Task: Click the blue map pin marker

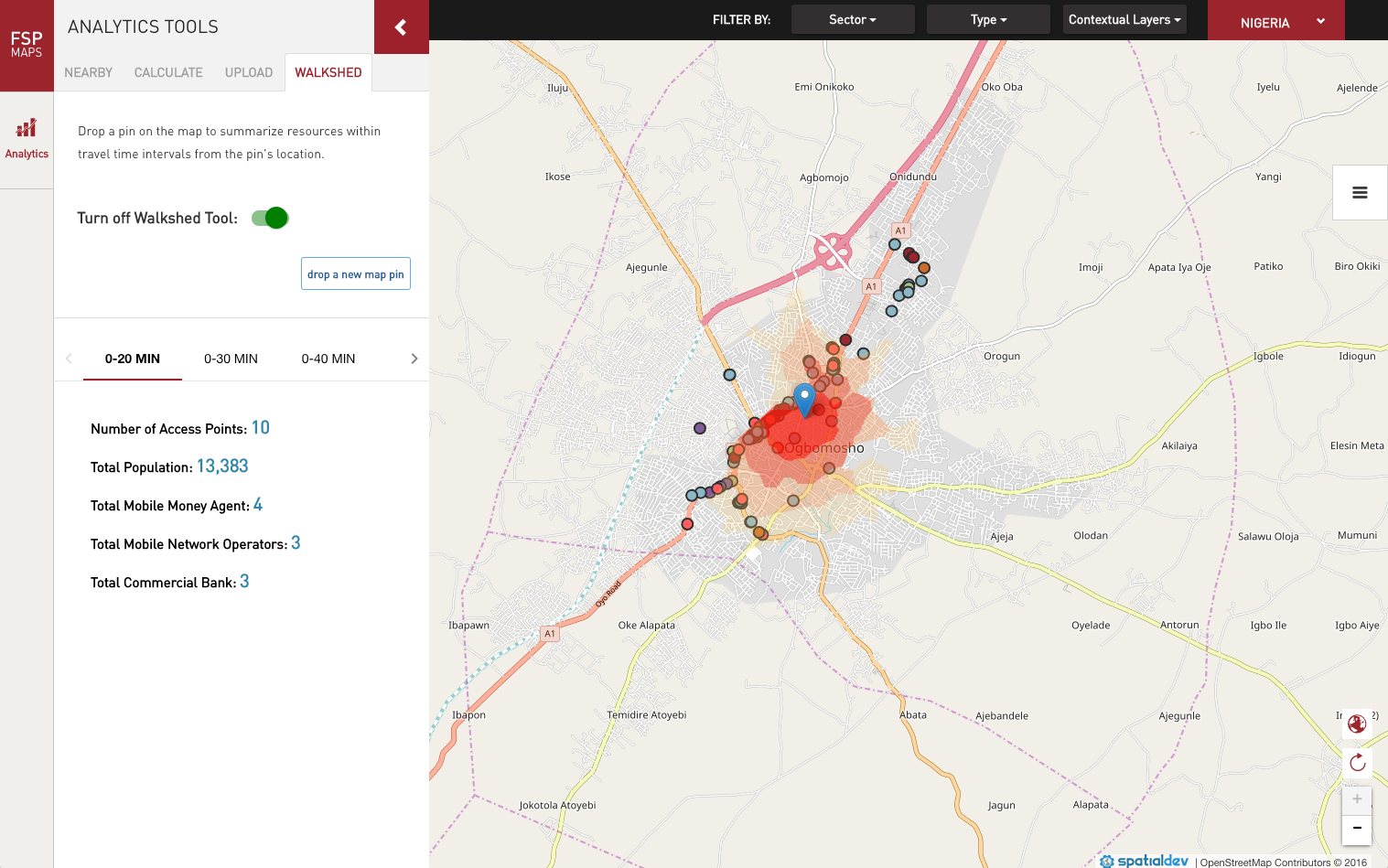Action: pos(804,399)
